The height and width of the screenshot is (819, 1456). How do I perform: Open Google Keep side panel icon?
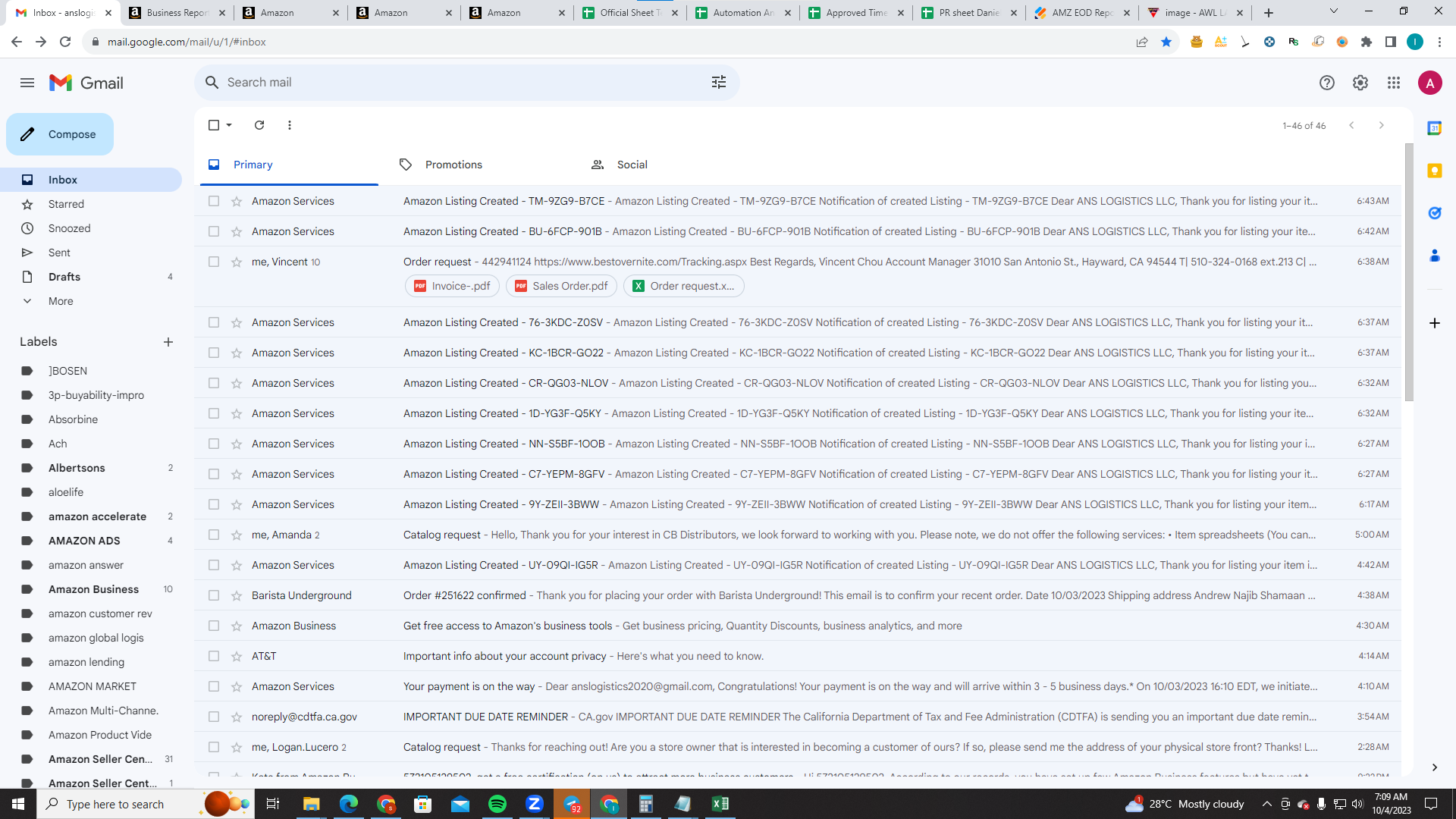click(1435, 171)
